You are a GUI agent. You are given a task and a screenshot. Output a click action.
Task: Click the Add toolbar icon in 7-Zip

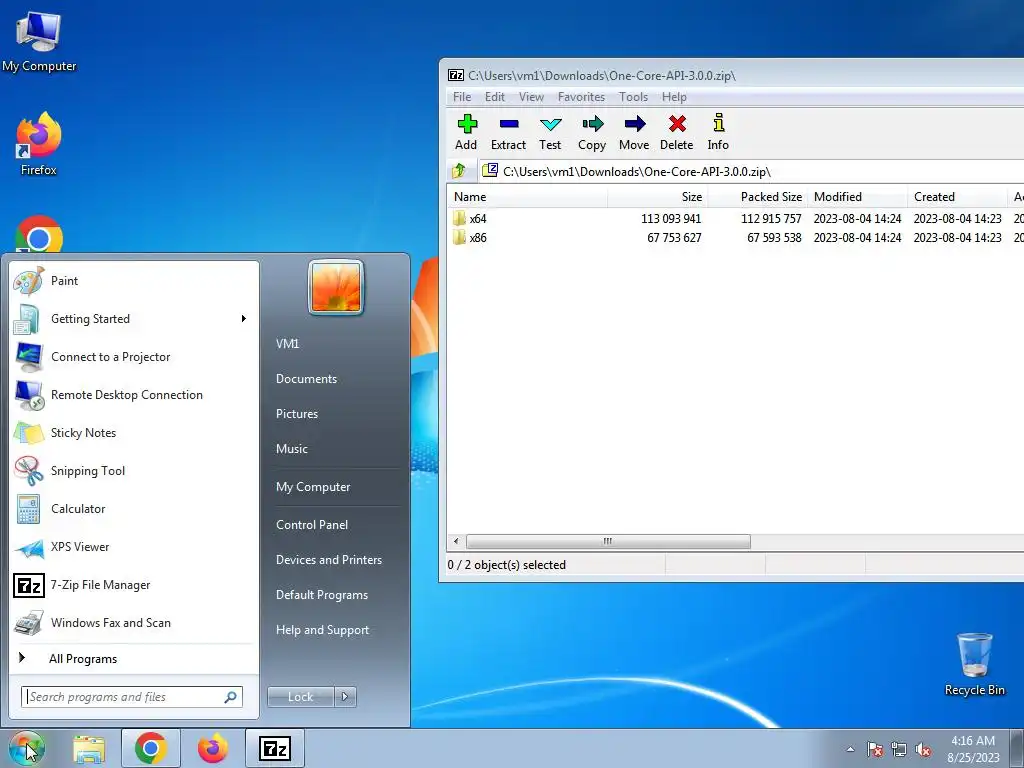pyautogui.click(x=466, y=133)
